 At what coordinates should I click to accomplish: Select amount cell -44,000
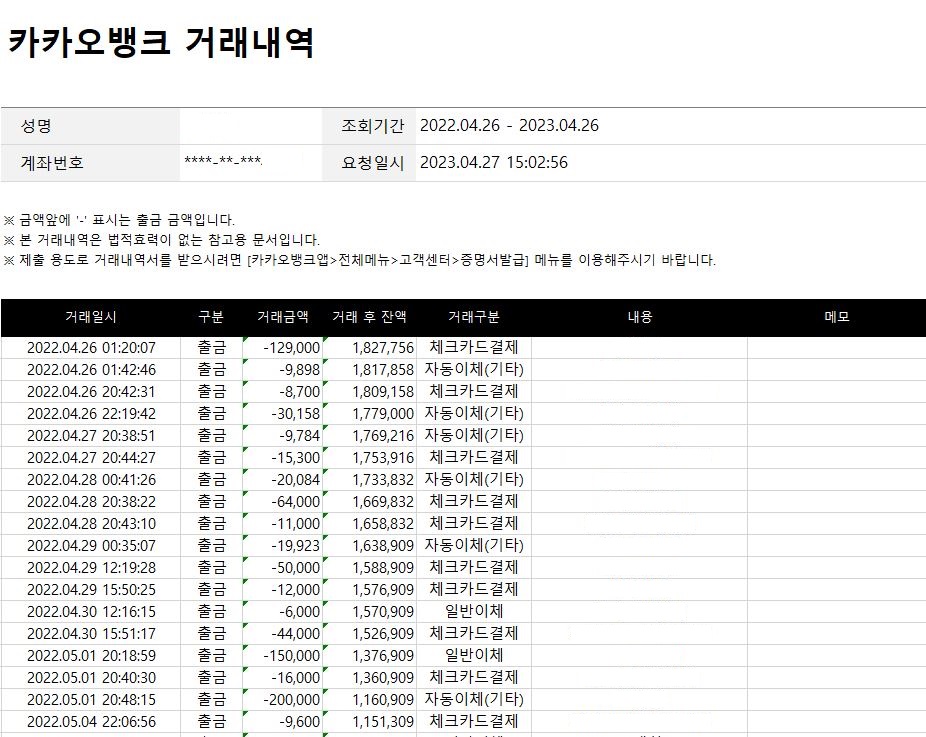(x=282, y=634)
